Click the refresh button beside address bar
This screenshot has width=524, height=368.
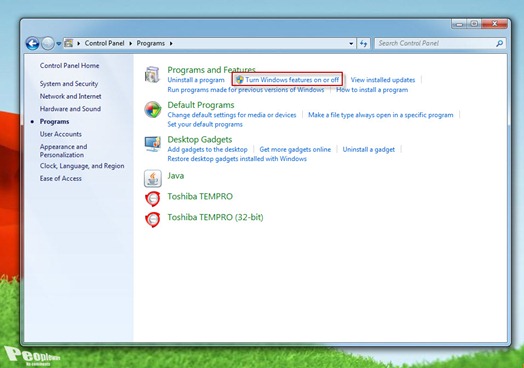tap(363, 43)
